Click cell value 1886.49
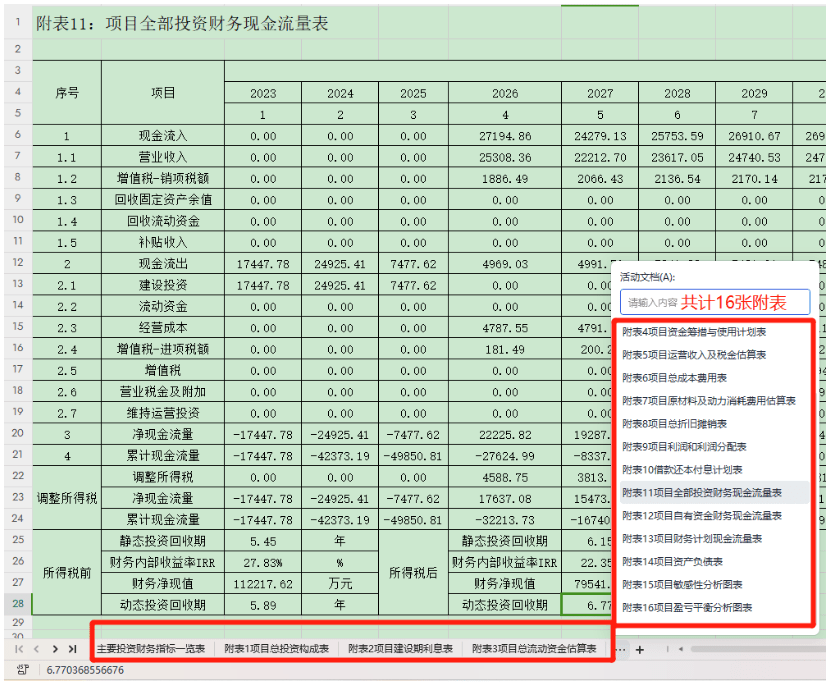Viewport: 830px width, 683px height. [x=505, y=179]
